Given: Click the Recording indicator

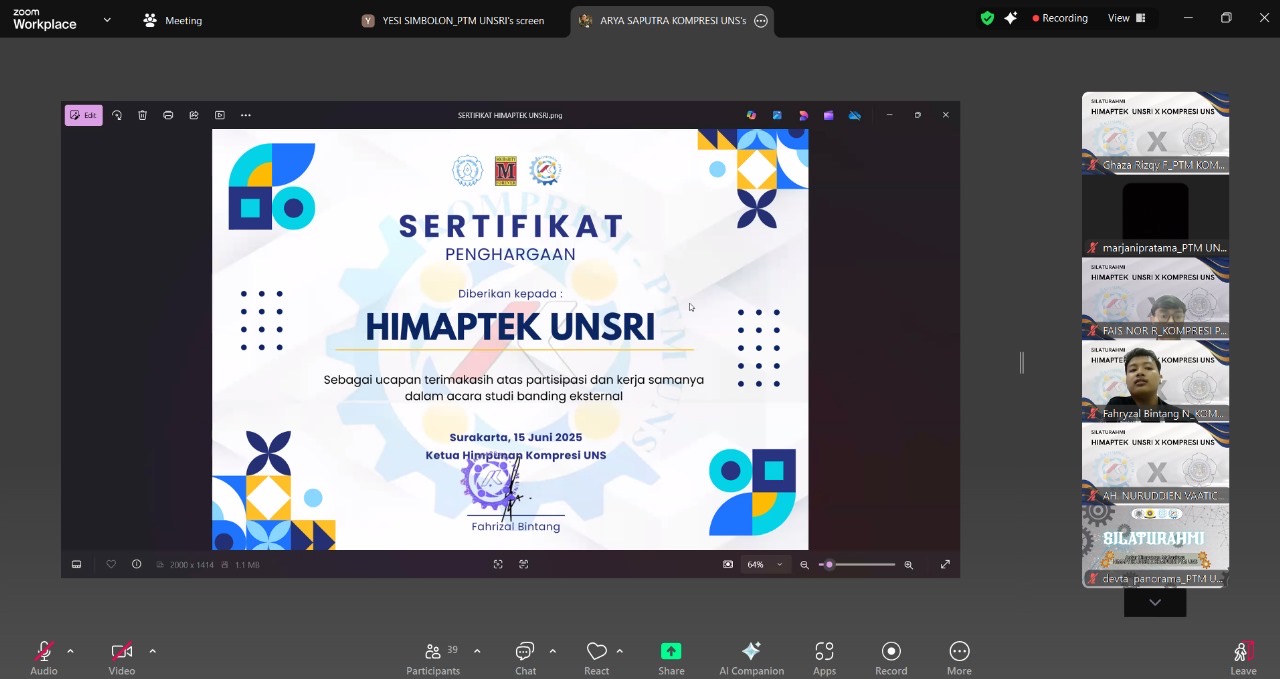Looking at the screenshot, I should [1060, 18].
